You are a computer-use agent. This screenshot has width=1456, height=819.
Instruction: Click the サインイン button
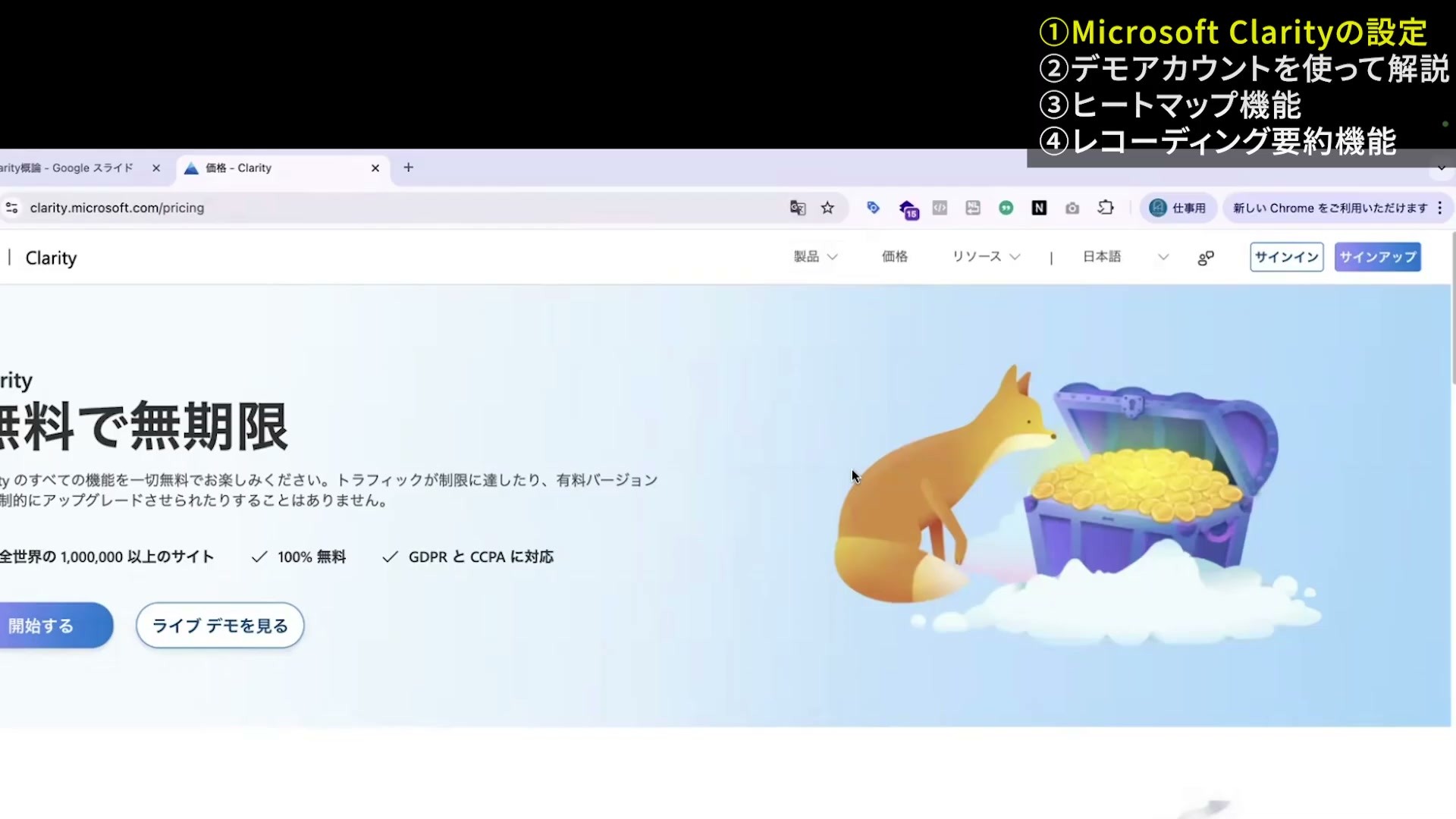1287,257
